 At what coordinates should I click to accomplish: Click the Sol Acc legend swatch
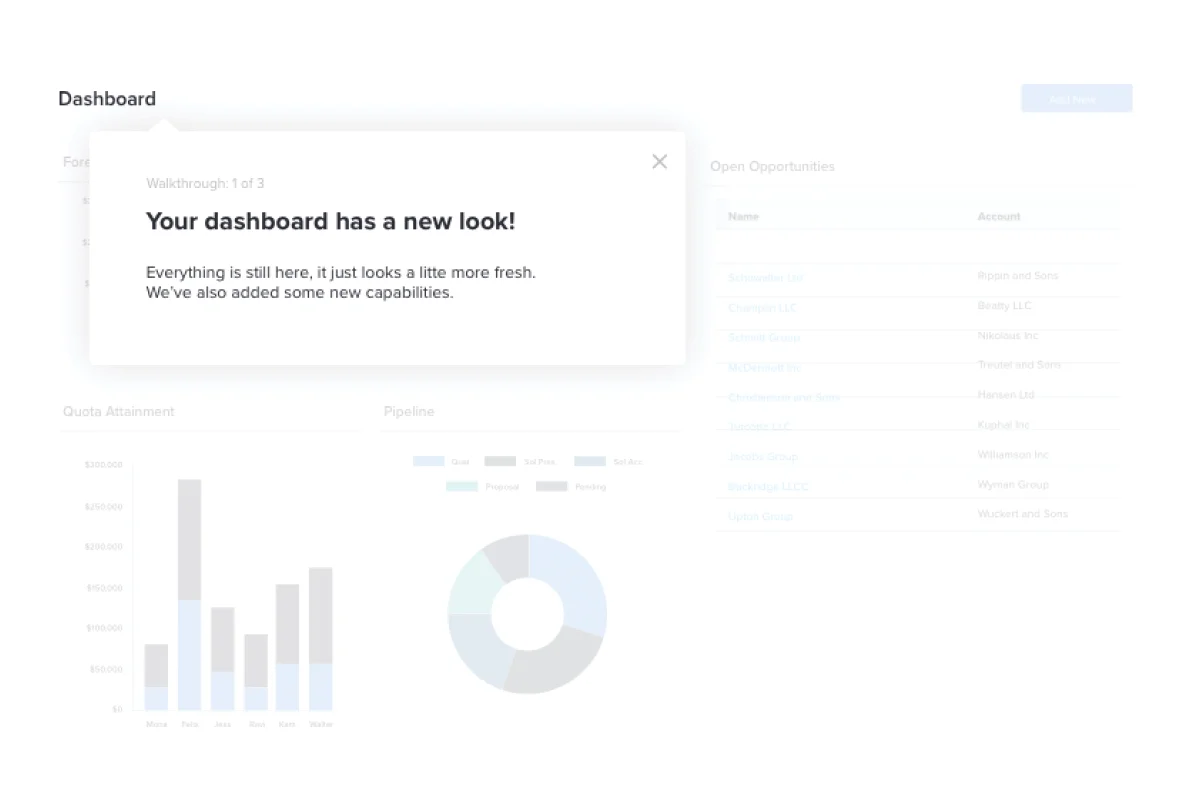click(590, 462)
